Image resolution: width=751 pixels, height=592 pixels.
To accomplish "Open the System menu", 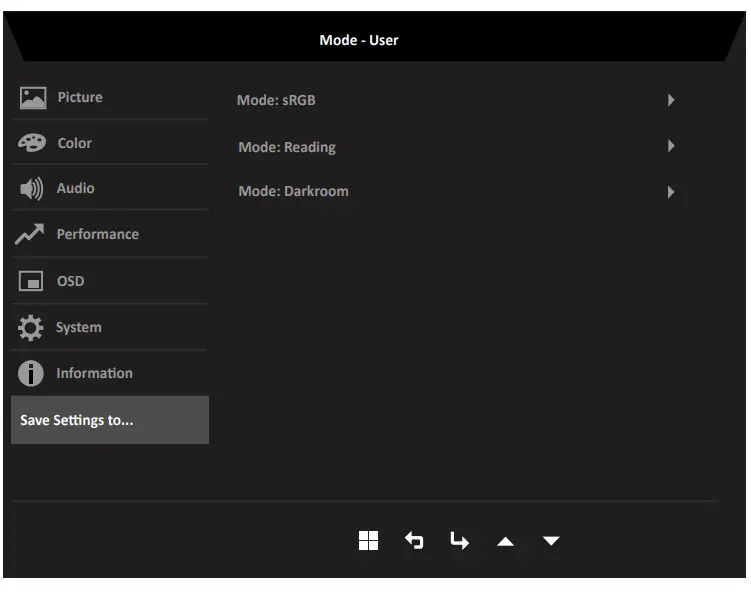I will (x=110, y=328).
